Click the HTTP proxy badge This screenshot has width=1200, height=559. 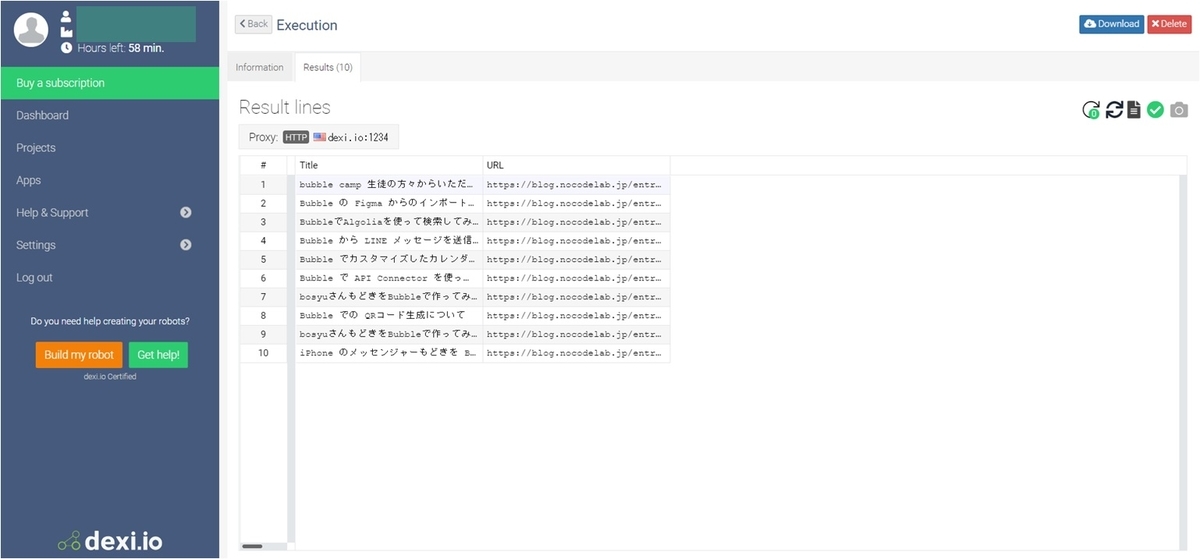[x=296, y=137]
